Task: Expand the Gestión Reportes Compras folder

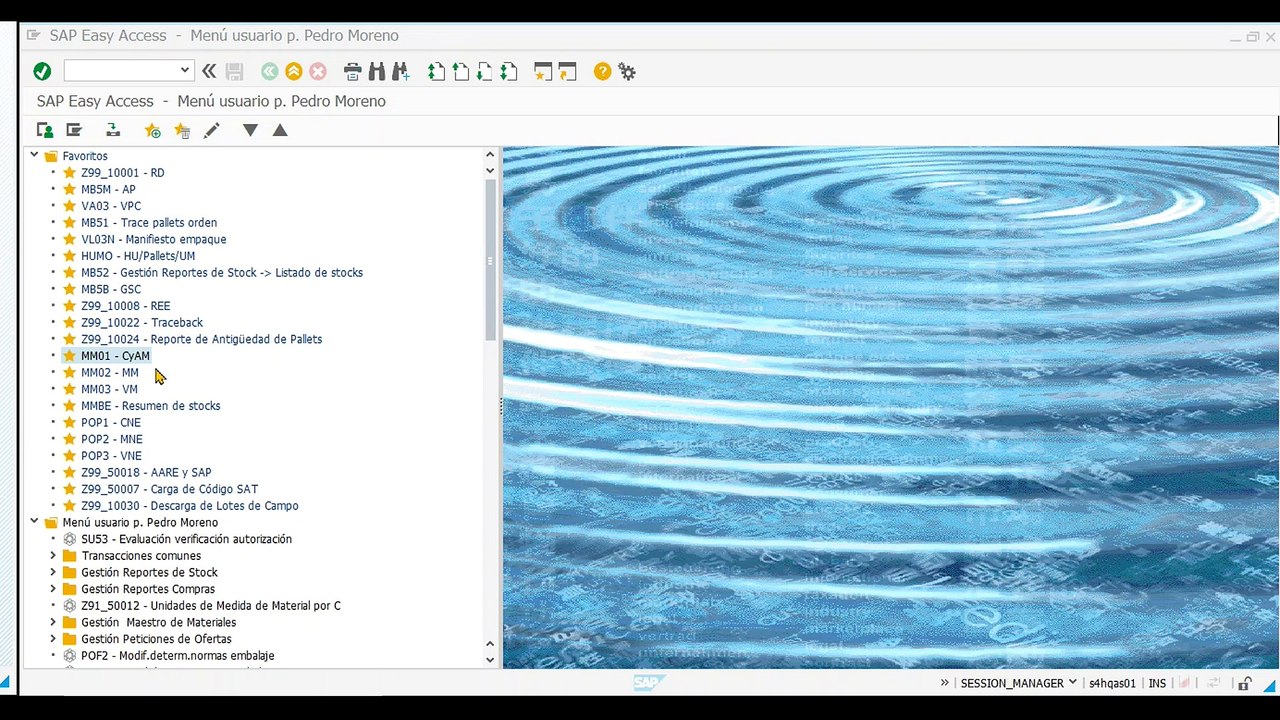Action: pos(53,588)
